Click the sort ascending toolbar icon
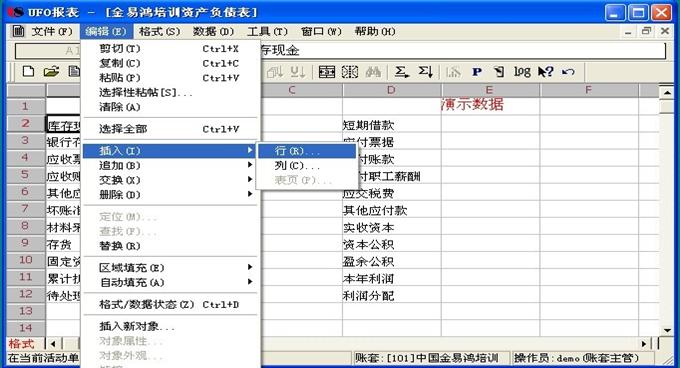This screenshot has width=680, height=368. click(x=275, y=72)
